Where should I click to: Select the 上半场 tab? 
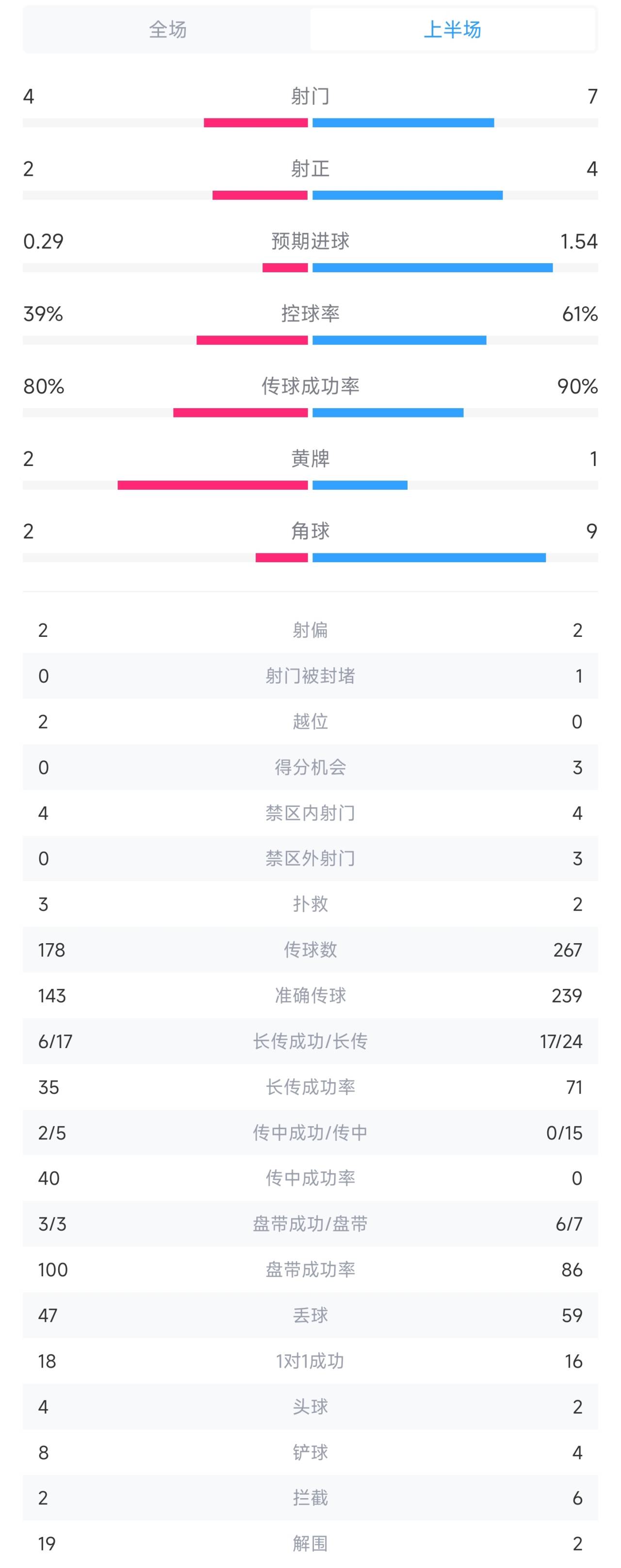452,29
